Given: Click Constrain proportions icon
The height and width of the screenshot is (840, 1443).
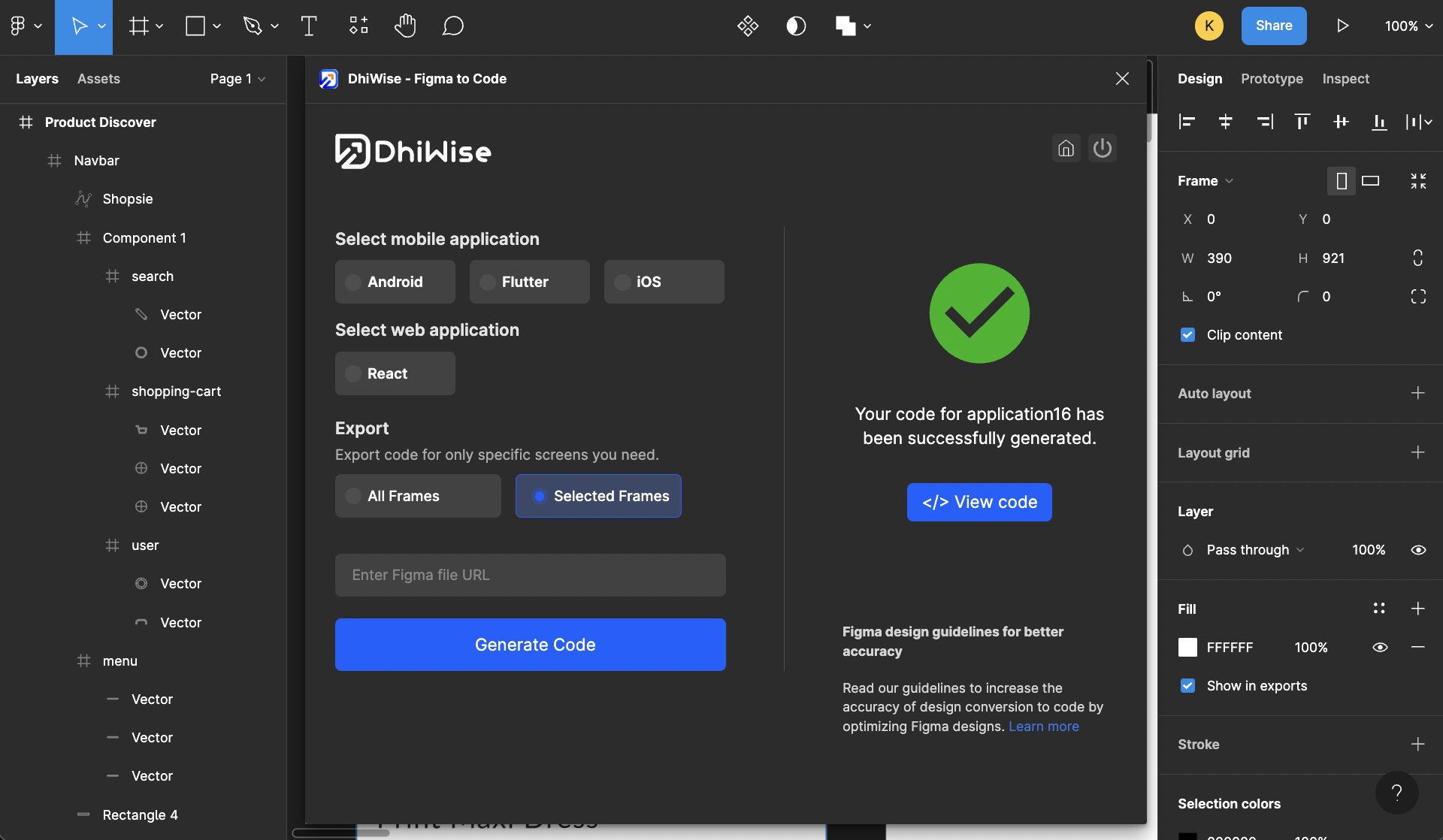Looking at the screenshot, I should click(x=1418, y=258).
